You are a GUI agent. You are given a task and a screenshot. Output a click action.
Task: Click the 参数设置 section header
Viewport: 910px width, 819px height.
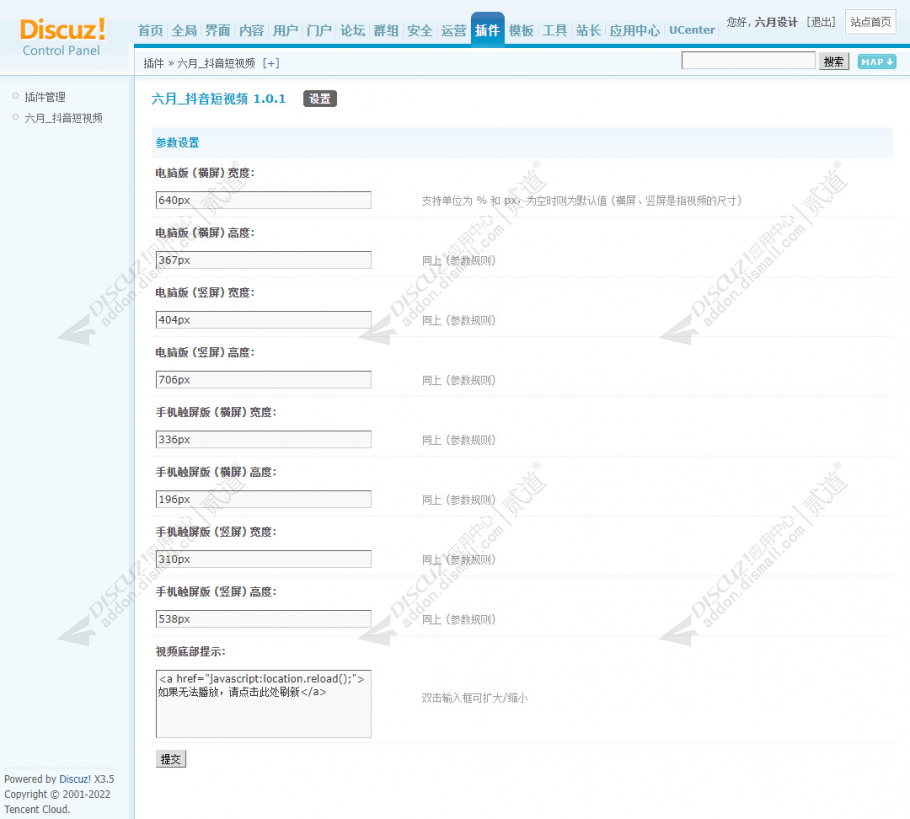point(178,142)
